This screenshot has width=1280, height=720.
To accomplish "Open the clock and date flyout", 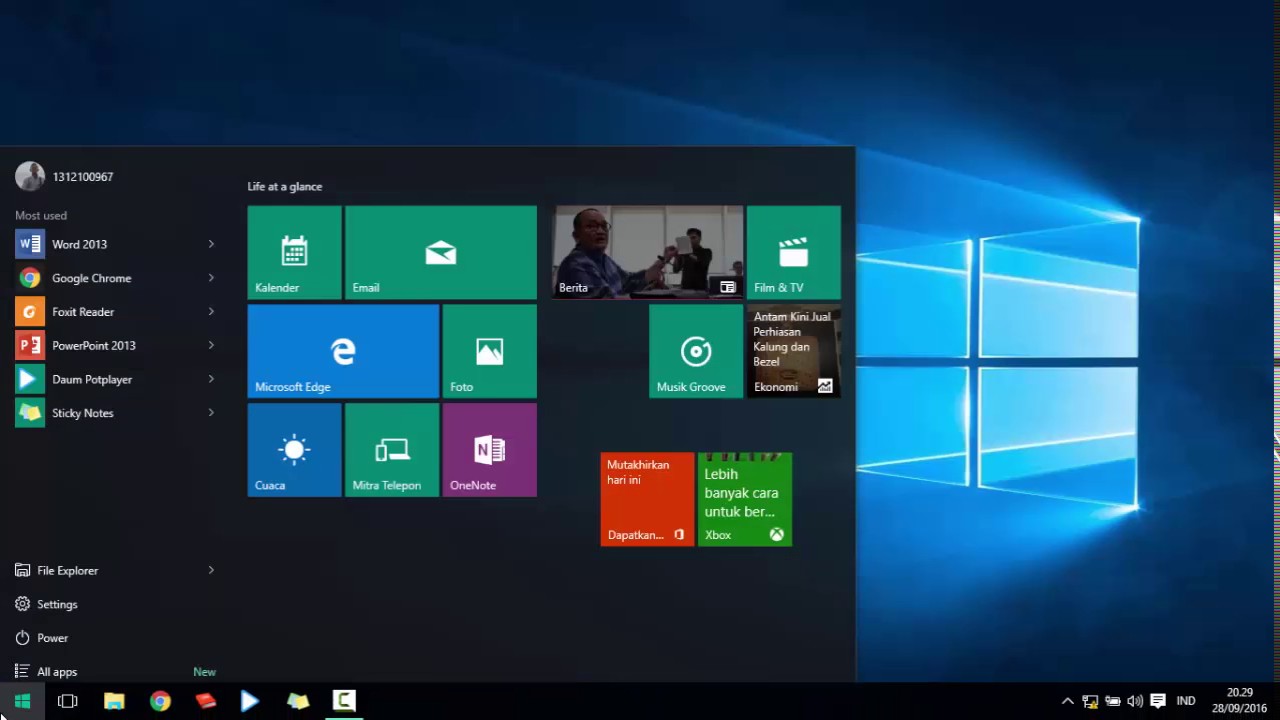I will pyautogui.click(x=1239, y=700).
